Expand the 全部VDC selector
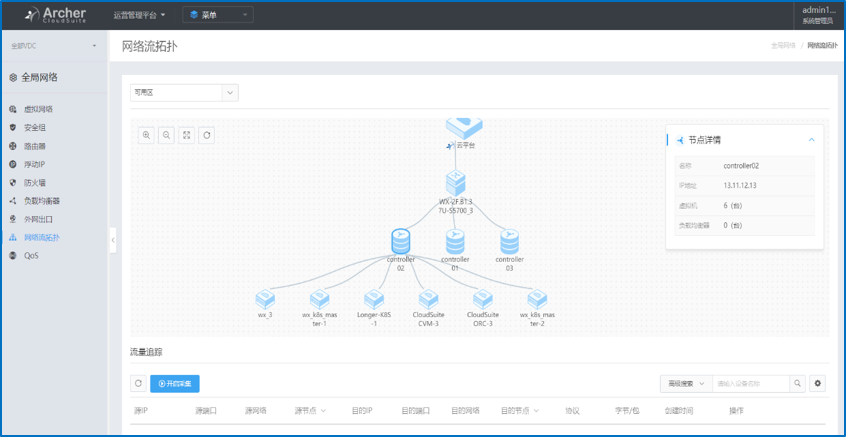This screenshot has height=437, width=846. 53,46
